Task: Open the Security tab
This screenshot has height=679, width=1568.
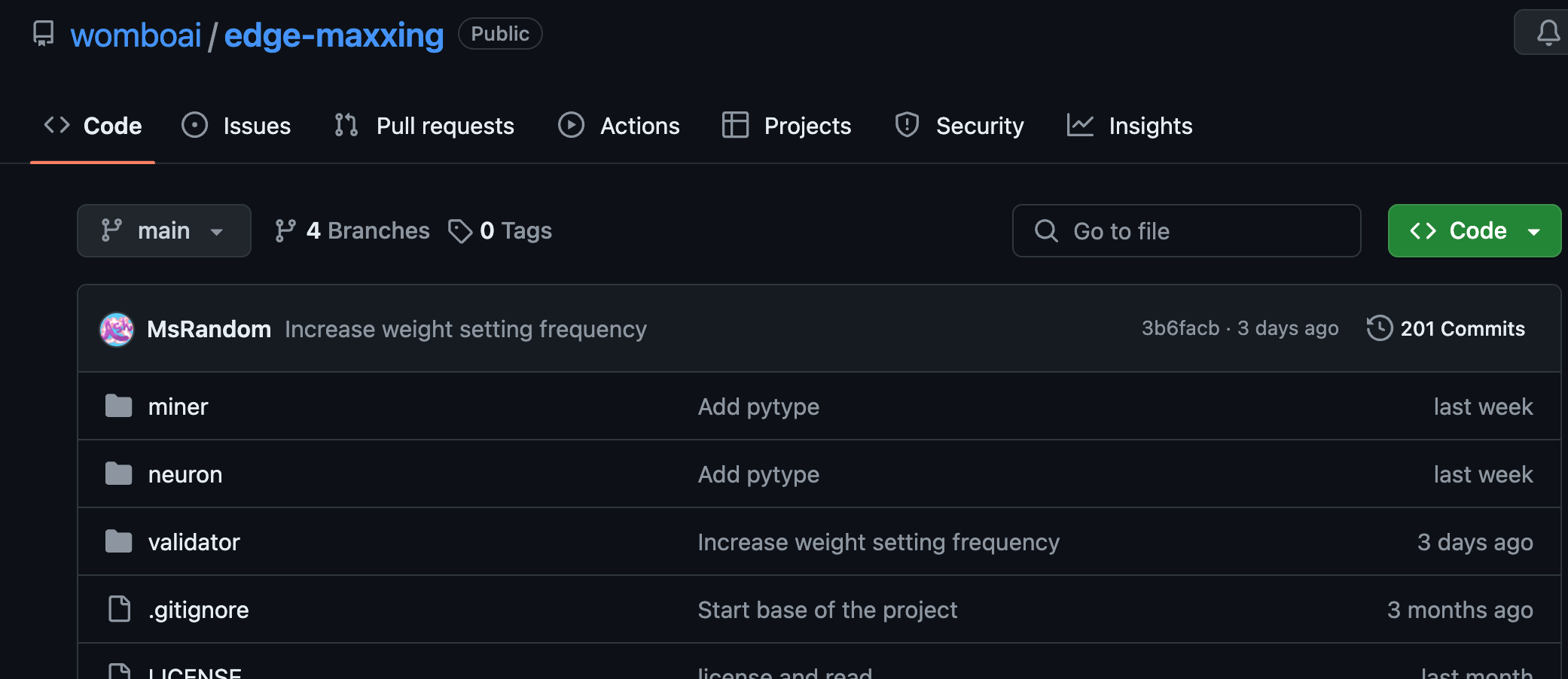Action: [x=959, y=126]
